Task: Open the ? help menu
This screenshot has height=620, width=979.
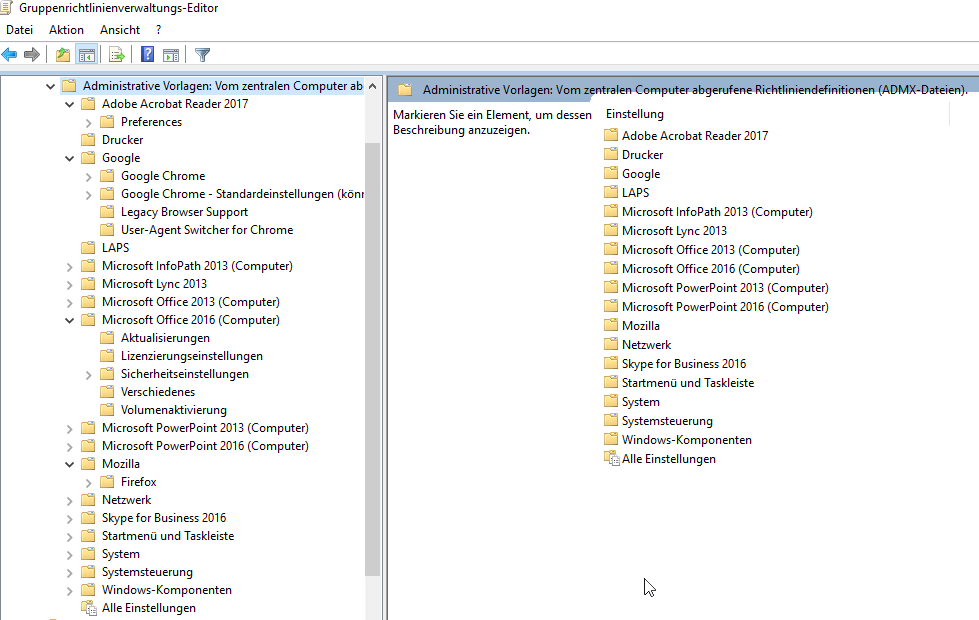Action: 159,30
